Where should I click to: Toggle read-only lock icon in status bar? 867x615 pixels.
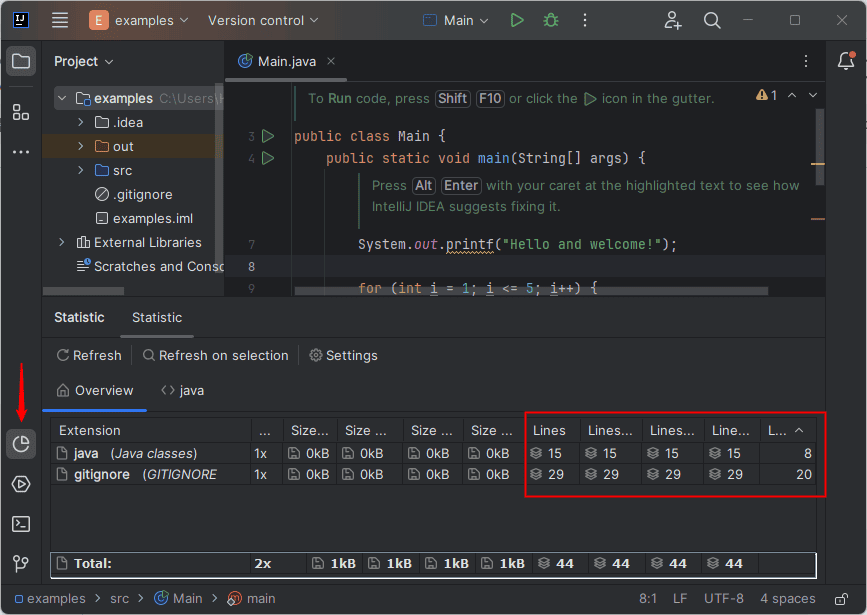[841, 599]
